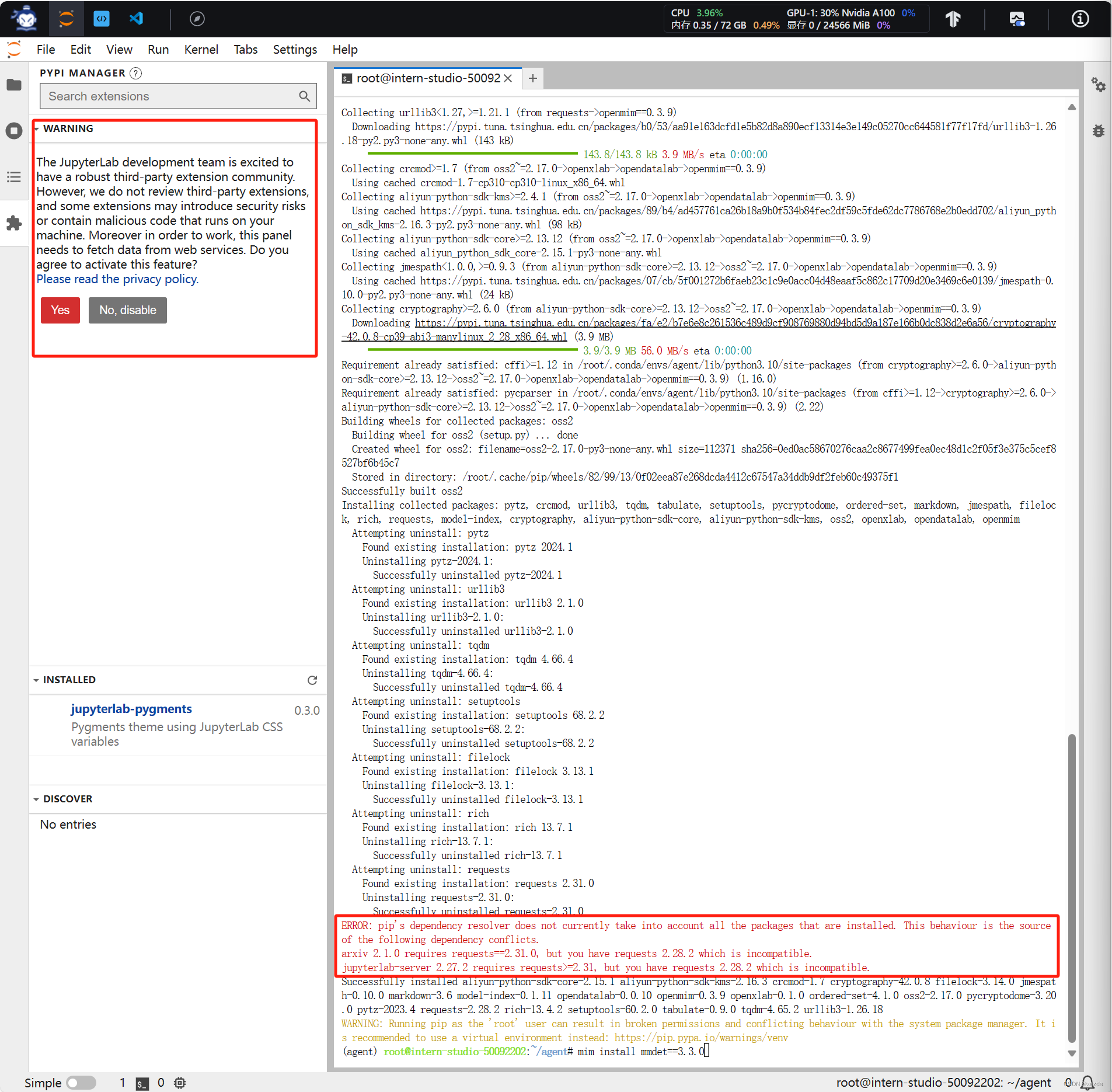The width and height of the screenshot is (1112, 1092).
Task: Open the JupyterLab launcher icon in top bar
Action: 67,19
